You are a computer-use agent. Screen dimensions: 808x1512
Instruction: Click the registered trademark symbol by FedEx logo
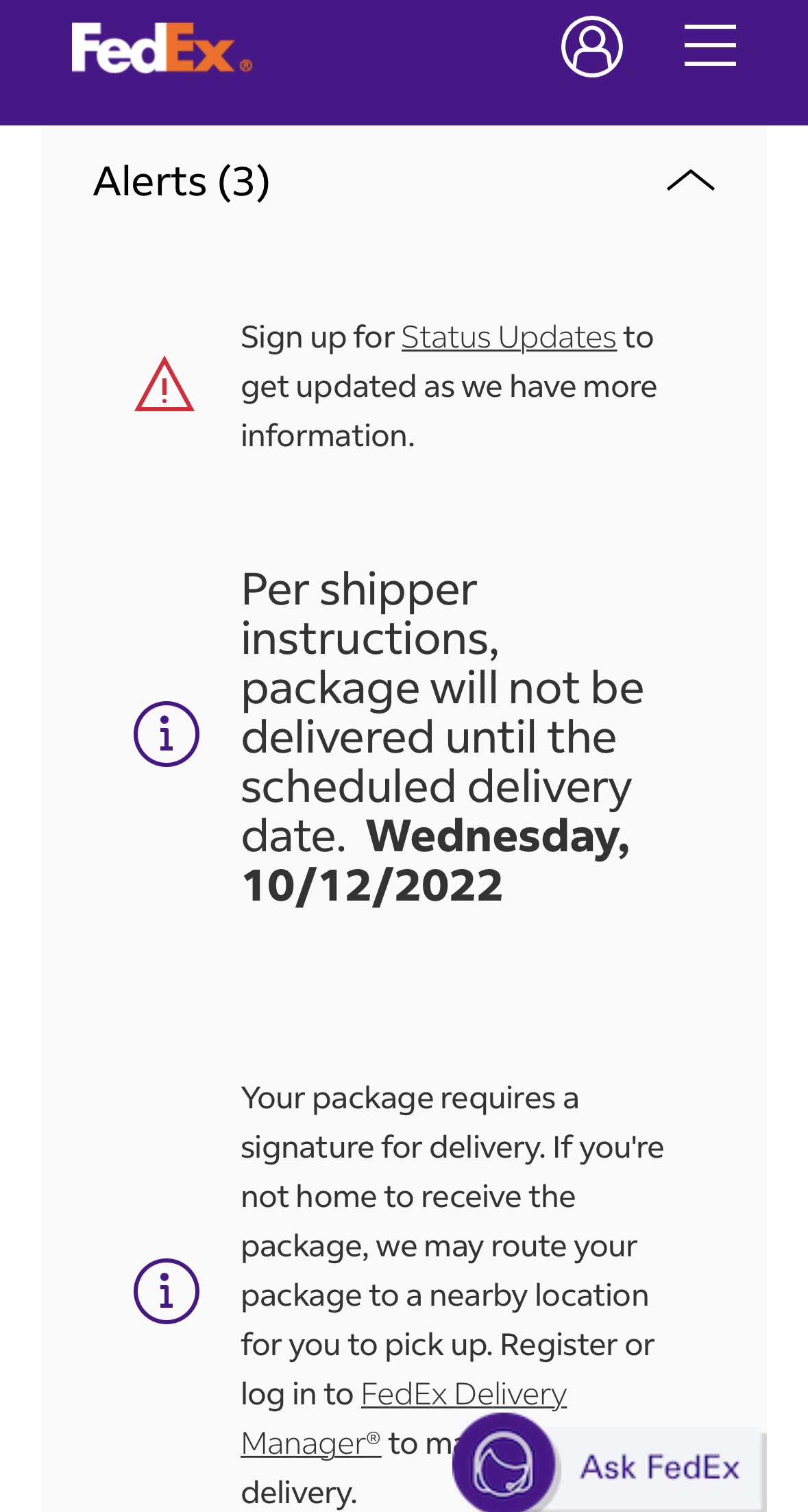(246, 66)
